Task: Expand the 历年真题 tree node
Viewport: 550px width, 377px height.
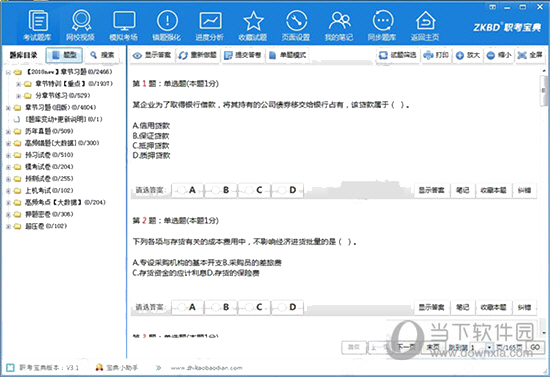Action: click(8, 132)
